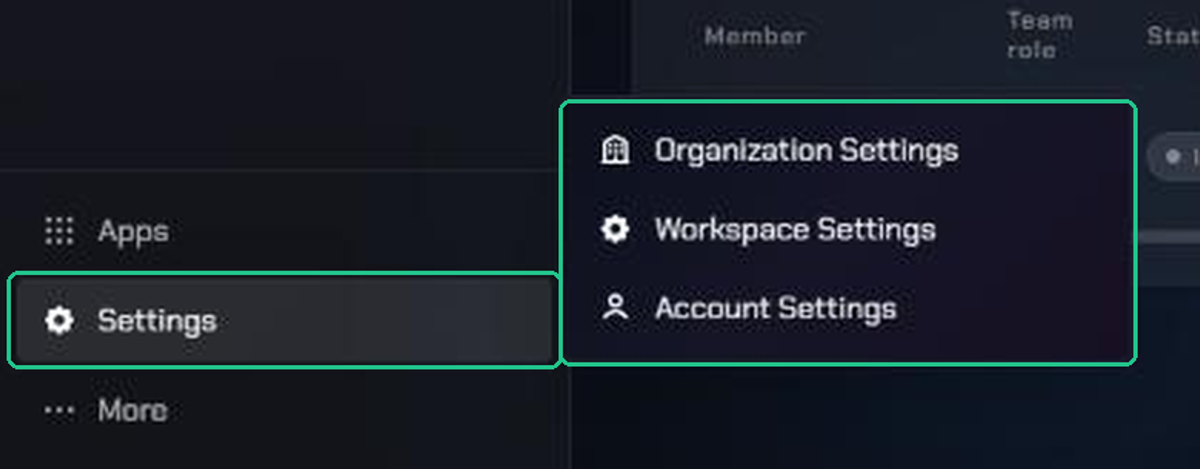Click the Organization Settings building icon

pos(615,151)
